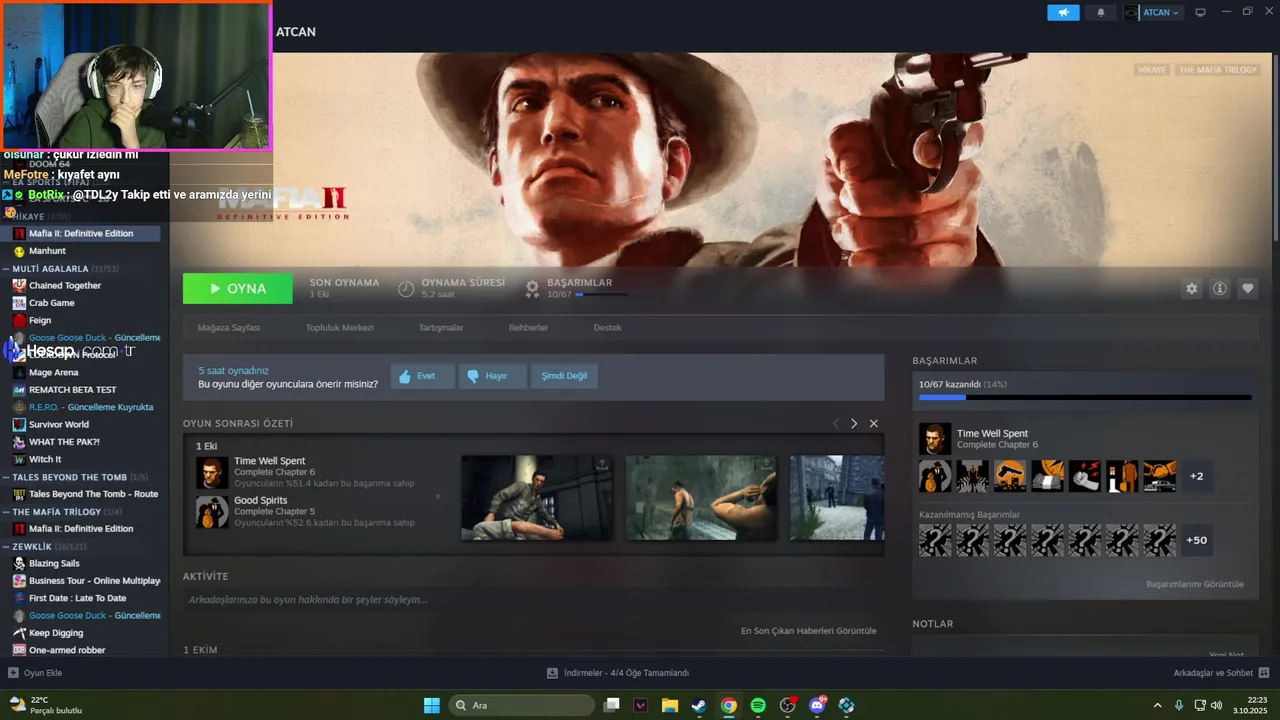Open Arkadaşlar ve Sohbet panel
This screenshot has width=1280, height=720.
[1221, 673]
